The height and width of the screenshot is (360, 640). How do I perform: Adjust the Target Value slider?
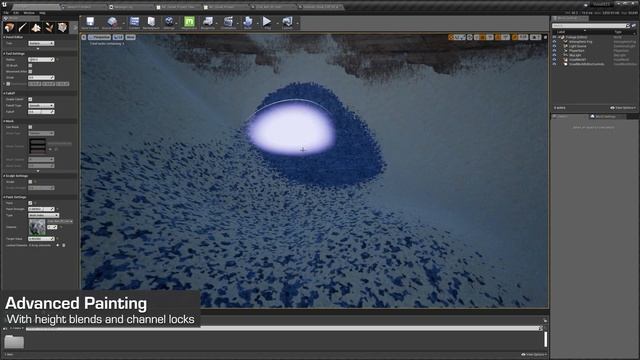pos(41,239)
